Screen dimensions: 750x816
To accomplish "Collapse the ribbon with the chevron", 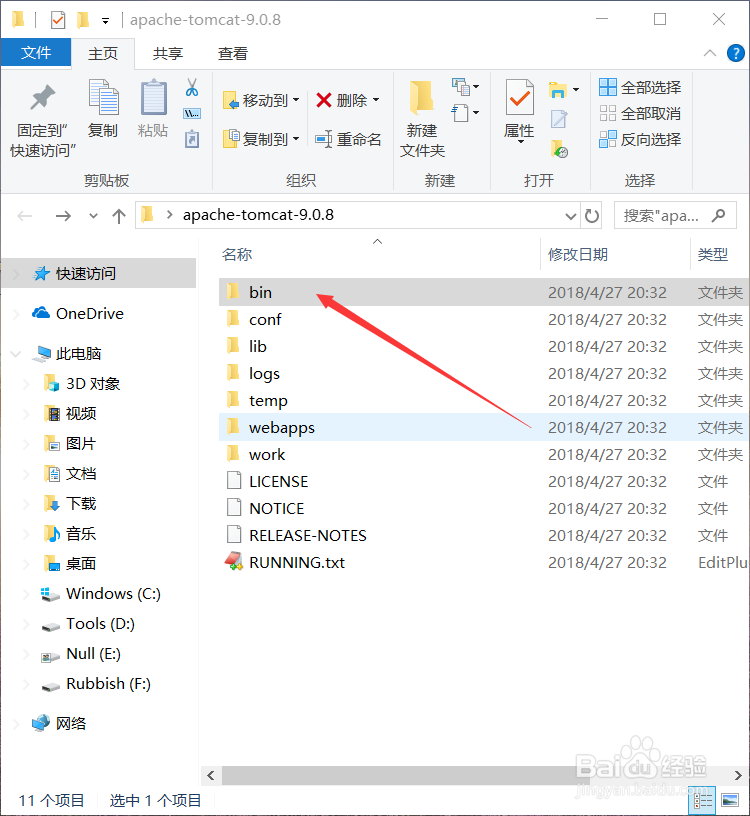I will click(710, 53).
